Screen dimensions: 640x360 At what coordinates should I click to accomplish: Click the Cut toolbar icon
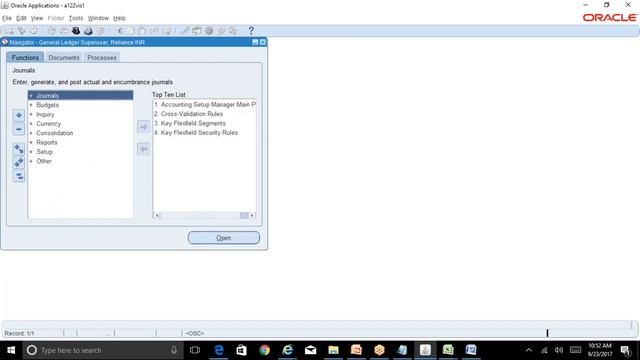(120, 31)
